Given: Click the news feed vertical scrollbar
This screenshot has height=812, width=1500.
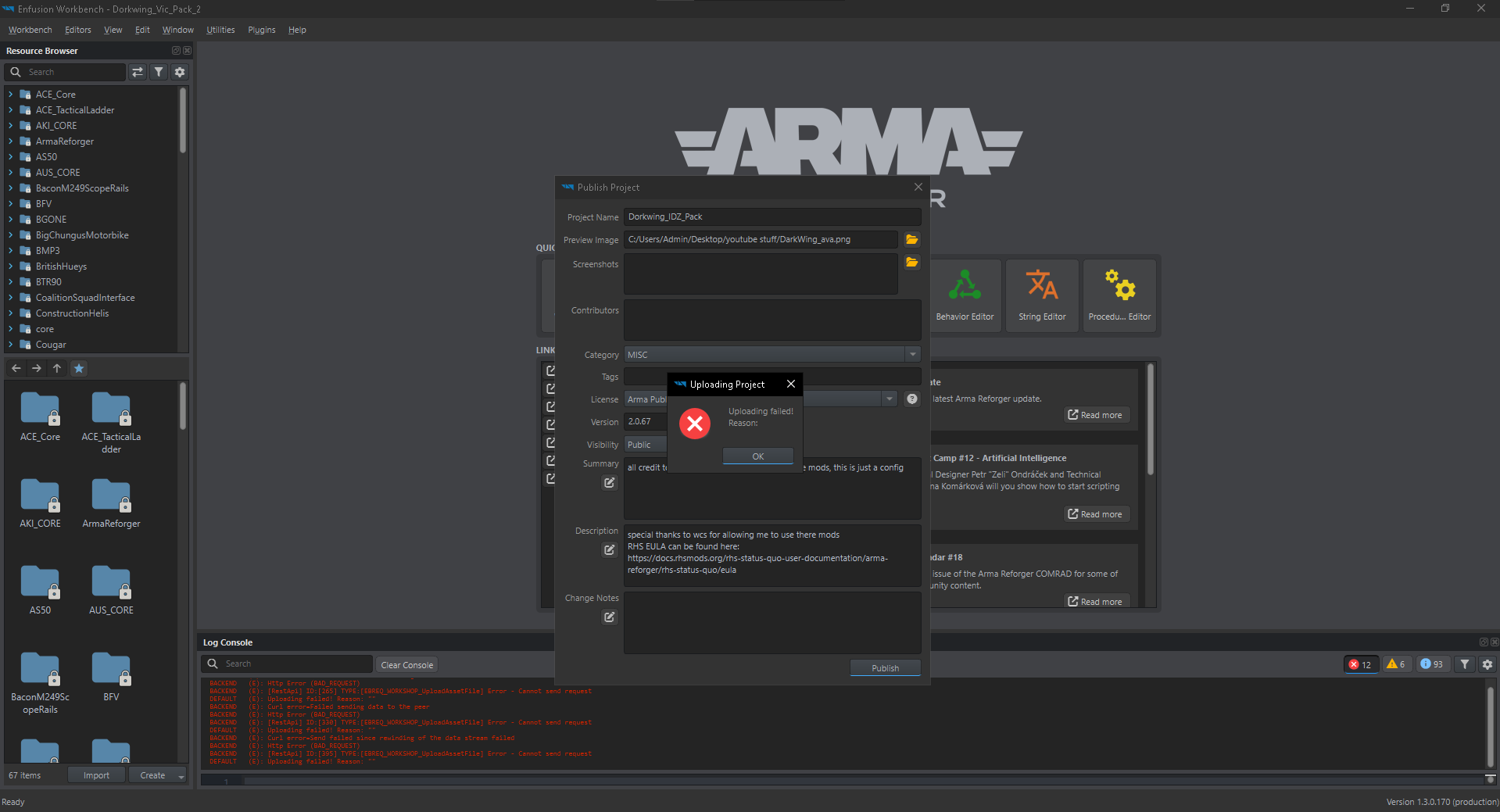Looking at the screenshot, I should [1151, 420].
